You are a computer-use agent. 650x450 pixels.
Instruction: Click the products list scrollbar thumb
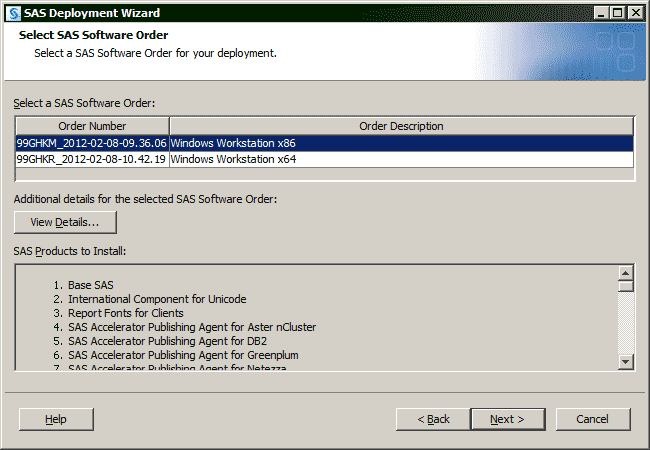[x=626, y=286]
